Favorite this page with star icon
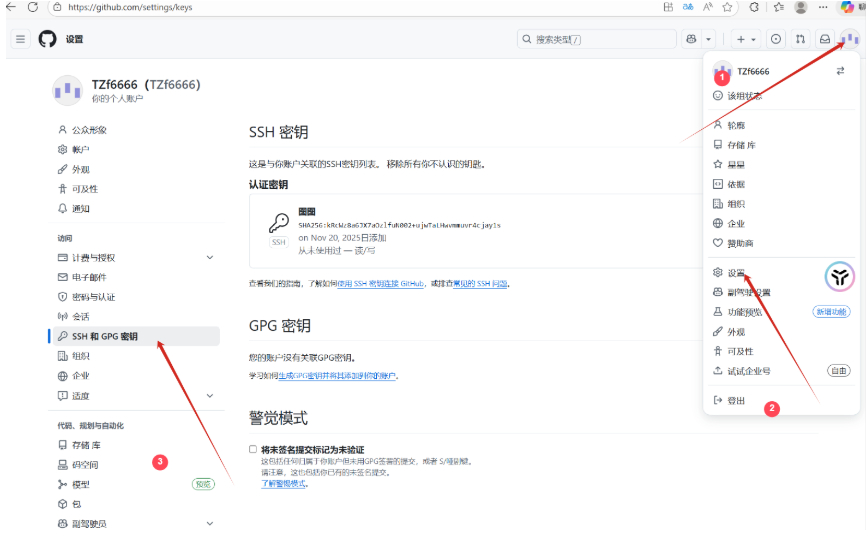The height and width of the screenshot is (545, 868). (727, 7)
